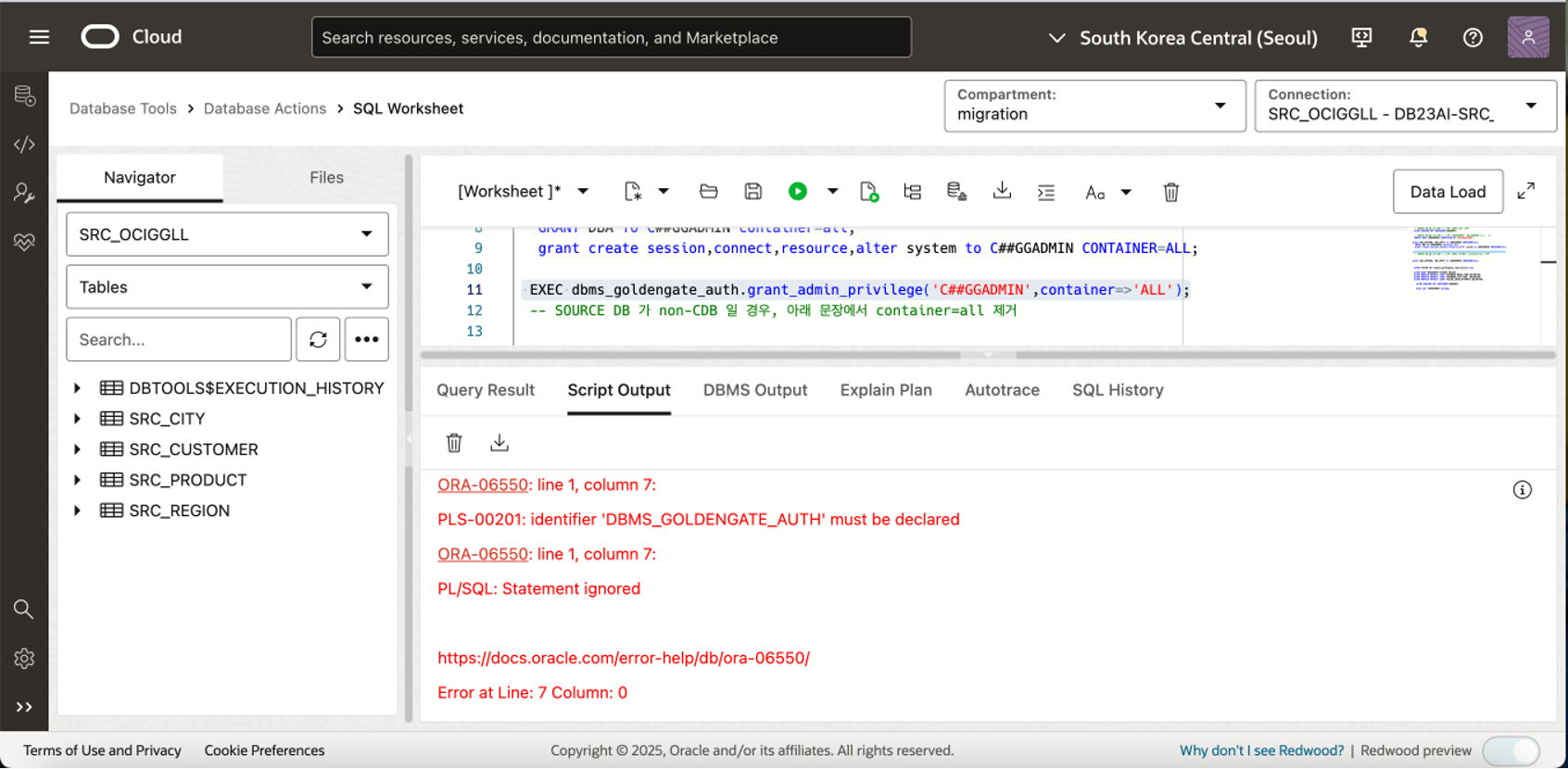Viewport: 1568px width, 769px height.
Task: Open the Connection SRC_OCIGGLL dropdown
Action: tap(1405, 106)
